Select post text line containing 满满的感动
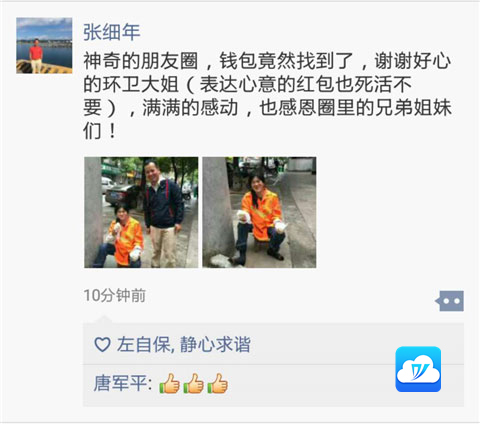The width and height of the screenshot is (480, 424). [267, 108]
